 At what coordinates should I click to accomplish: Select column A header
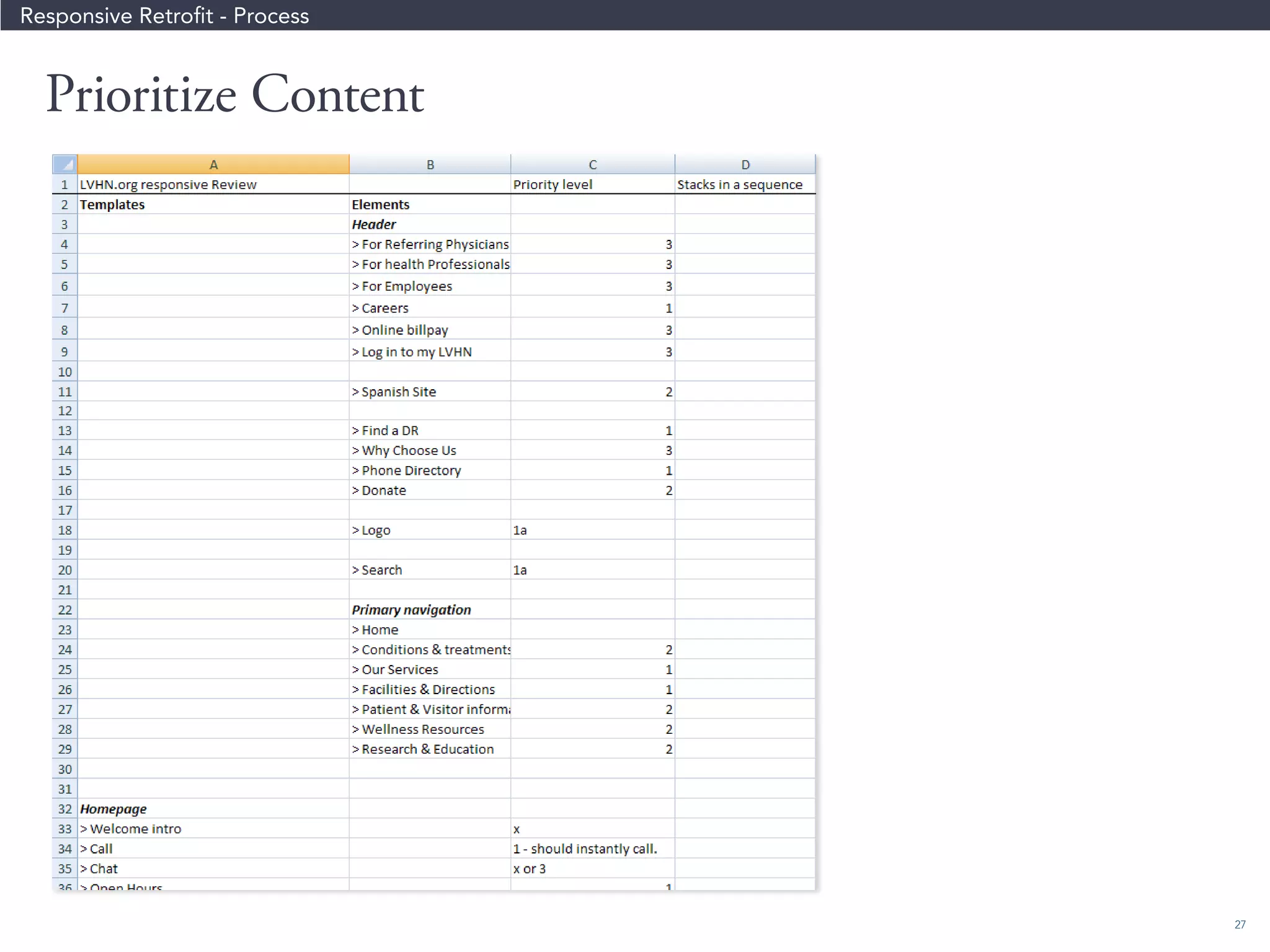(x=213, y=164)
